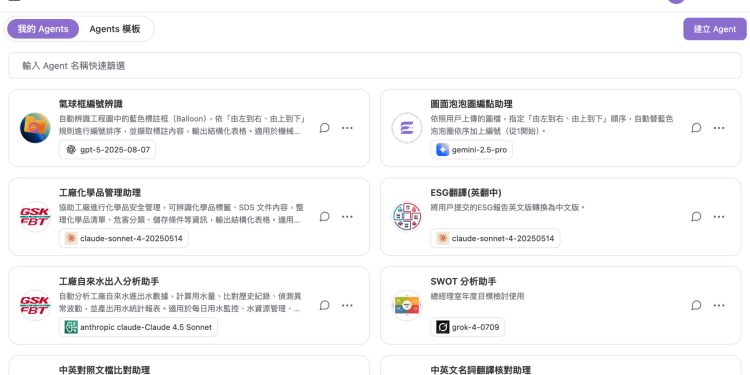Show more options for 工廠化學品管理助理
The height and width of the screenshot is (375, 750).
pyautogui.click(x=347, y=217)
